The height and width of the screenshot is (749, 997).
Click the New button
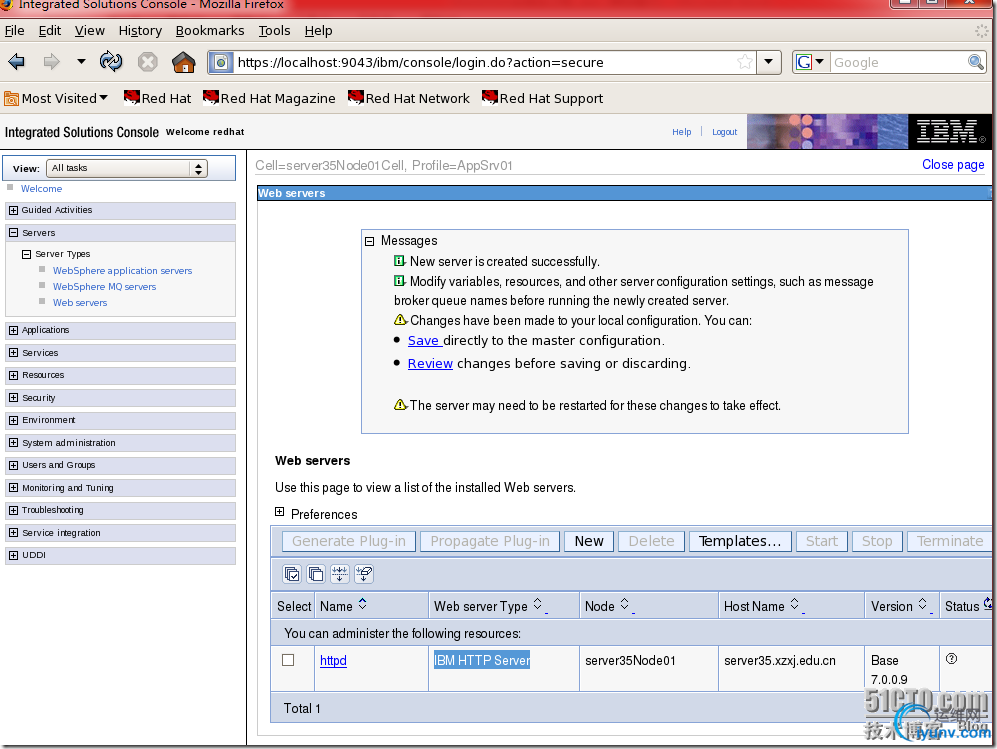point(589,541)
